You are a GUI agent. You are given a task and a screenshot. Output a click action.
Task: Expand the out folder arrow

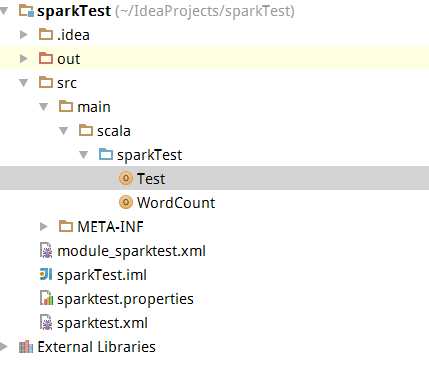coord(23,59)
